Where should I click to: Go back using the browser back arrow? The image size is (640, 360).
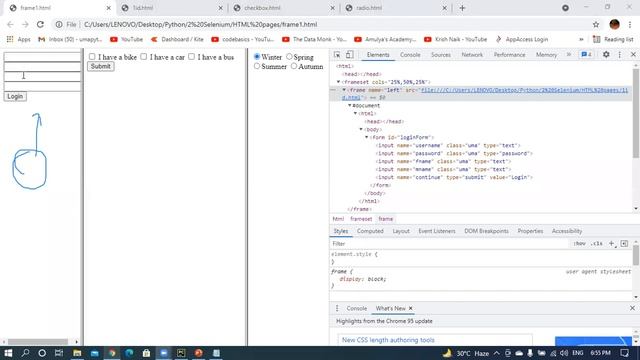pyautogui.click(x=10, y=24)
